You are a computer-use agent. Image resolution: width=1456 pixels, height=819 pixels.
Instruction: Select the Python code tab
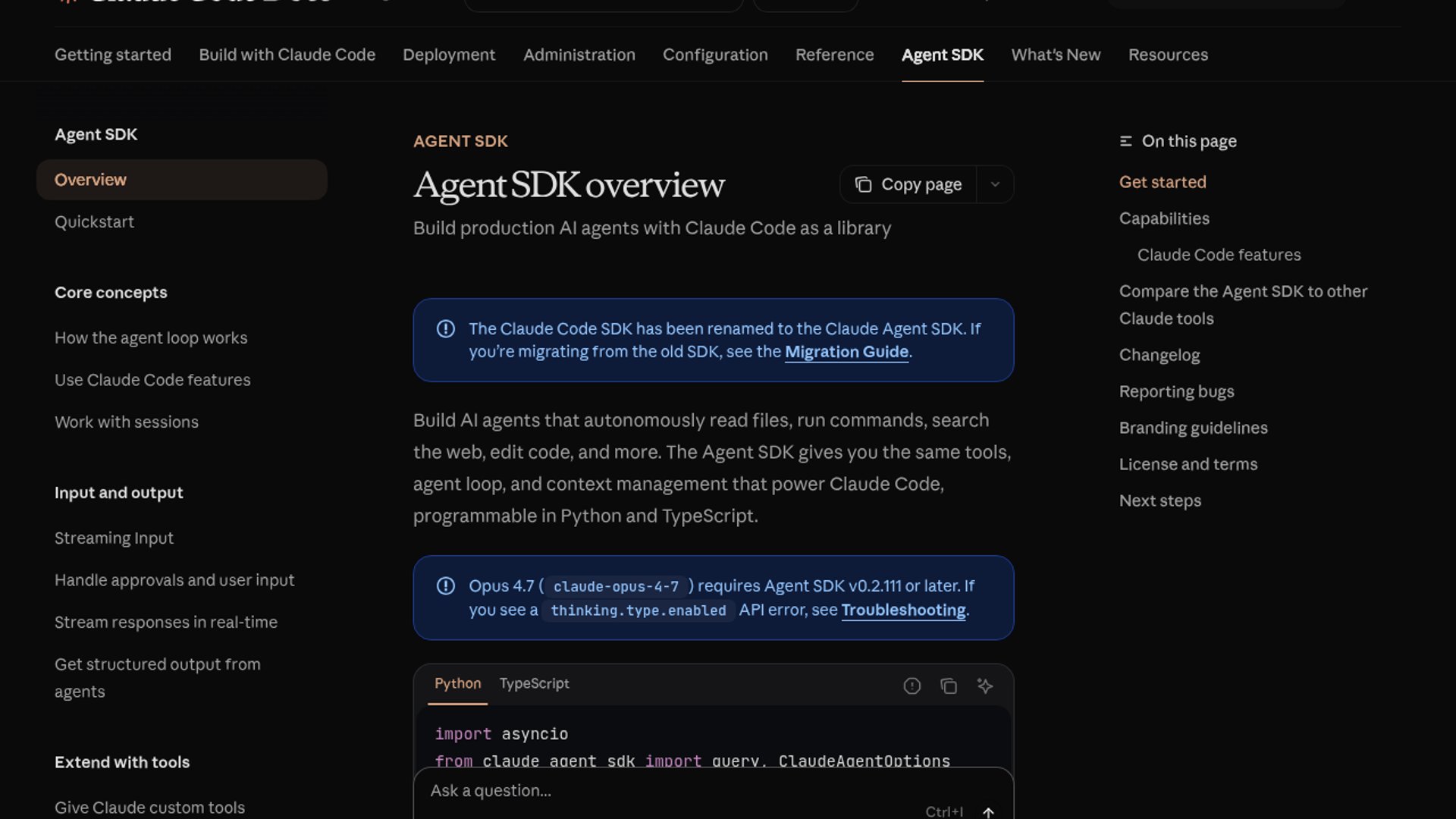click(x=457, y=683)
